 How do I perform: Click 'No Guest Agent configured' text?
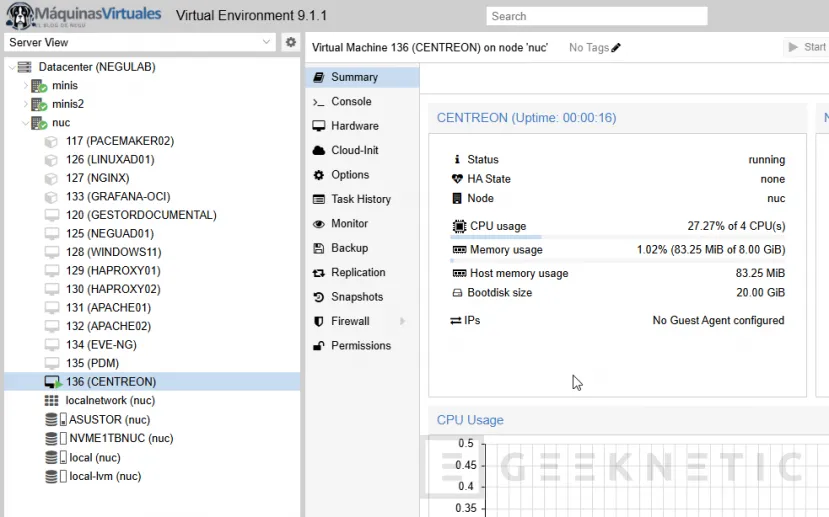click(719, 320)
